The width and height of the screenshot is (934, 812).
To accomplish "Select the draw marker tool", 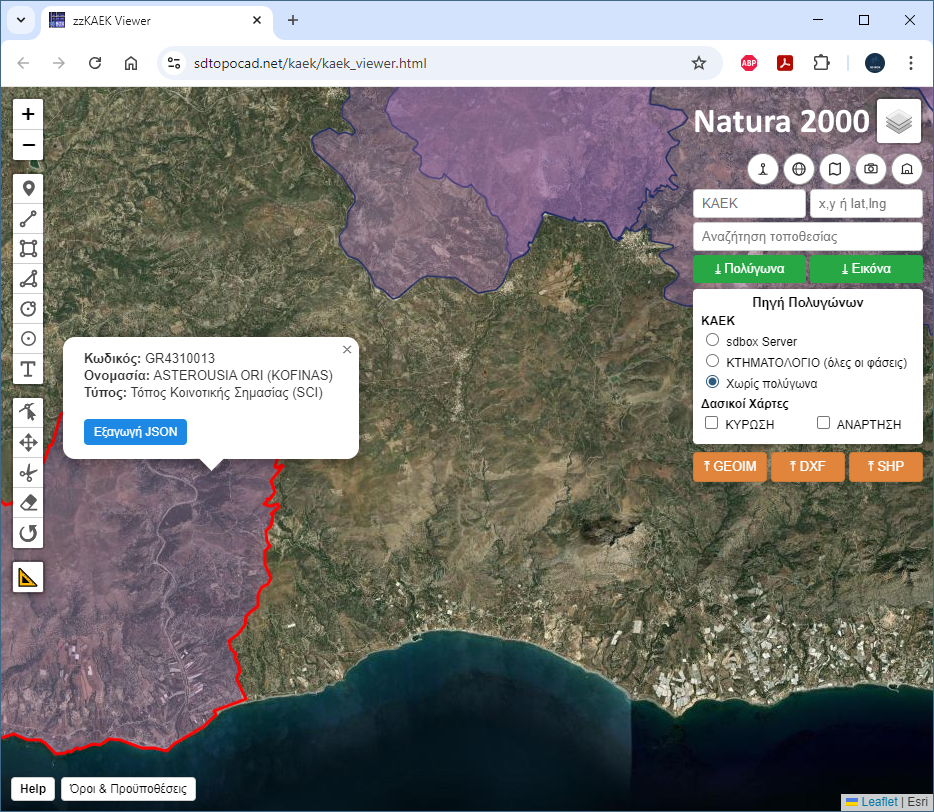I will (28, 188).
